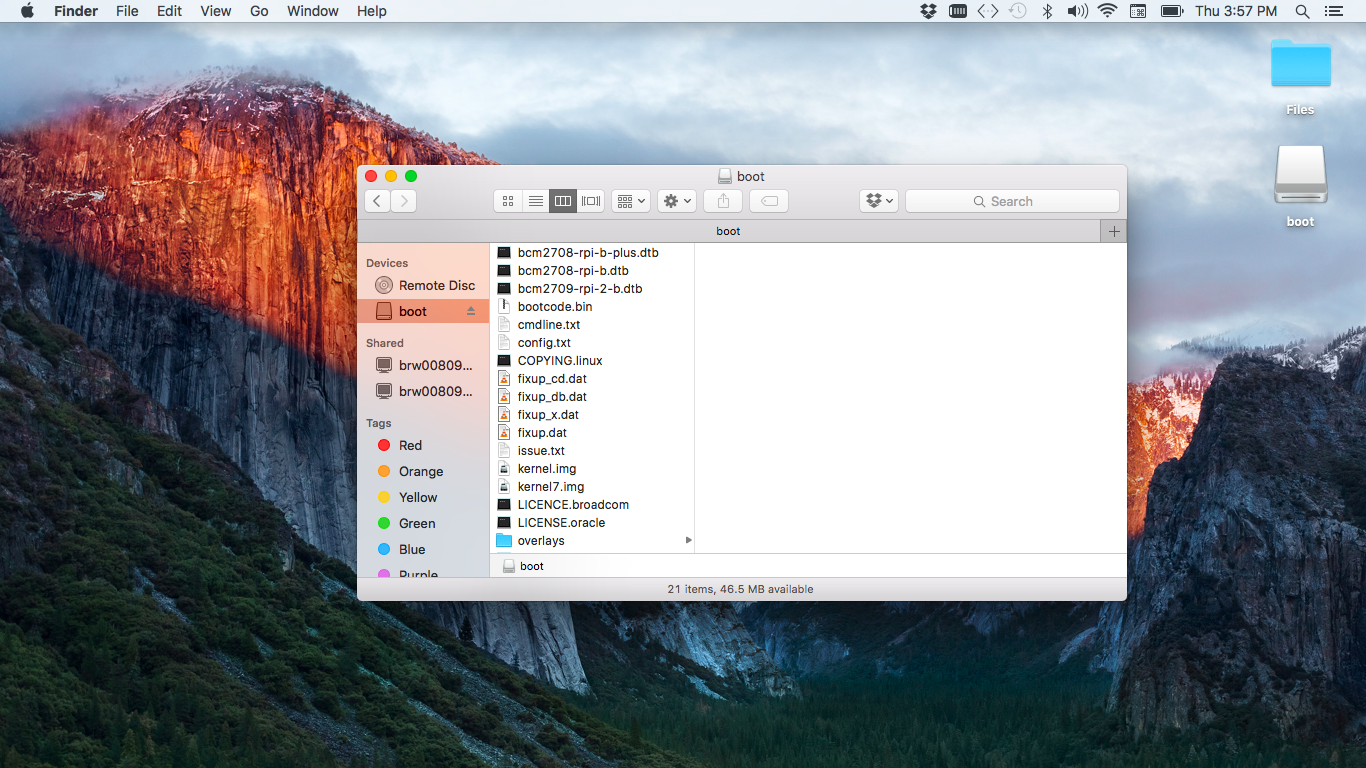Select boot drive icon on desktop

(1300, 186)
